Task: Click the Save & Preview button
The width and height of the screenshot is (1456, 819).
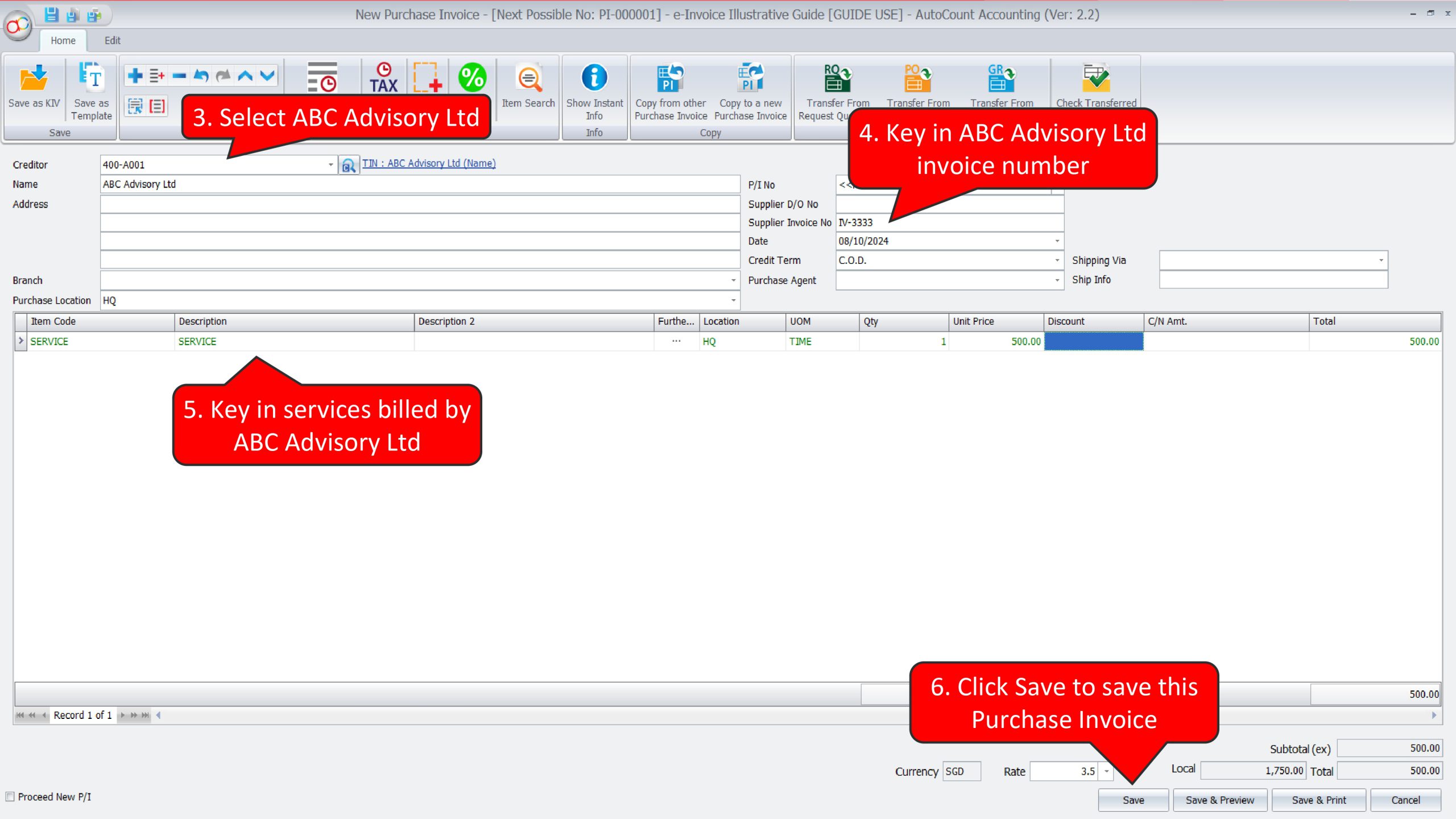Action: click(1219, 800)
